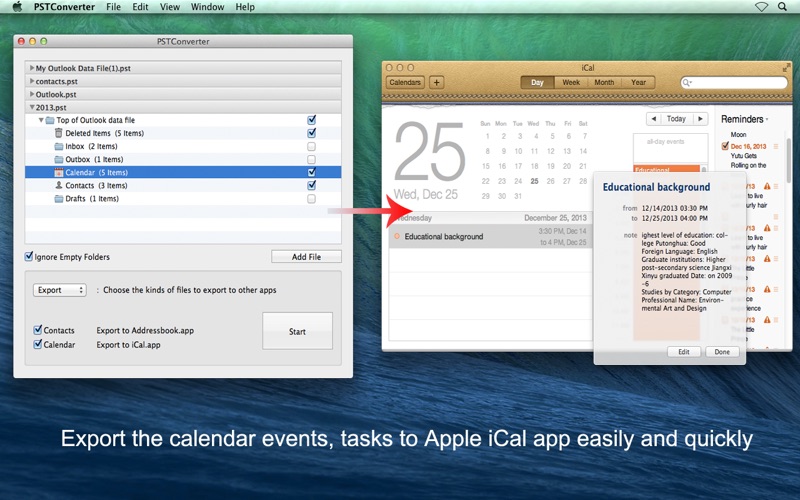Click the Calendar folder icon

[x=59, y=172]
